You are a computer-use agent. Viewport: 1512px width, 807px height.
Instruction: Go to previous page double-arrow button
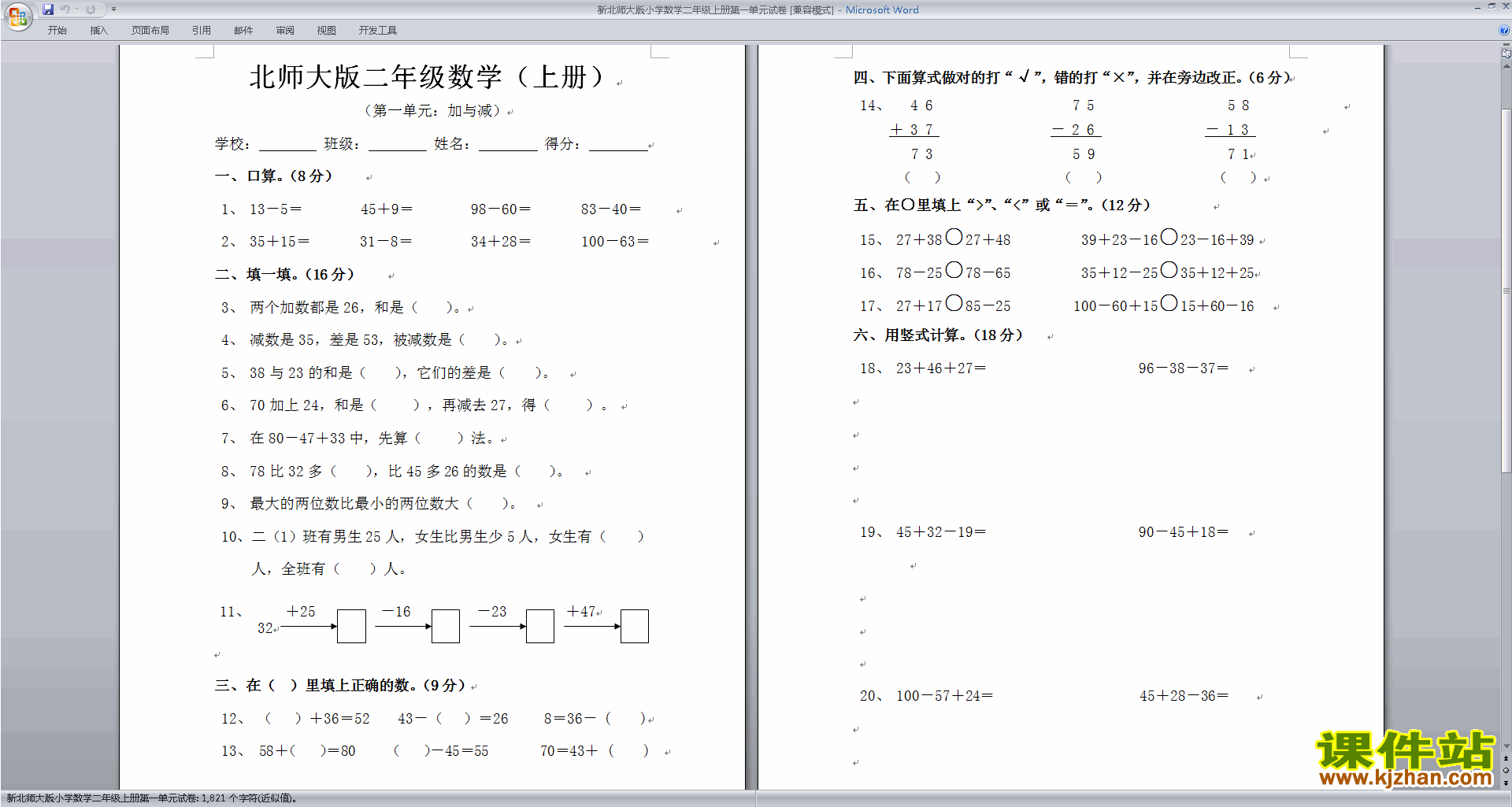pyautogui.click(x=1506, y=759)
